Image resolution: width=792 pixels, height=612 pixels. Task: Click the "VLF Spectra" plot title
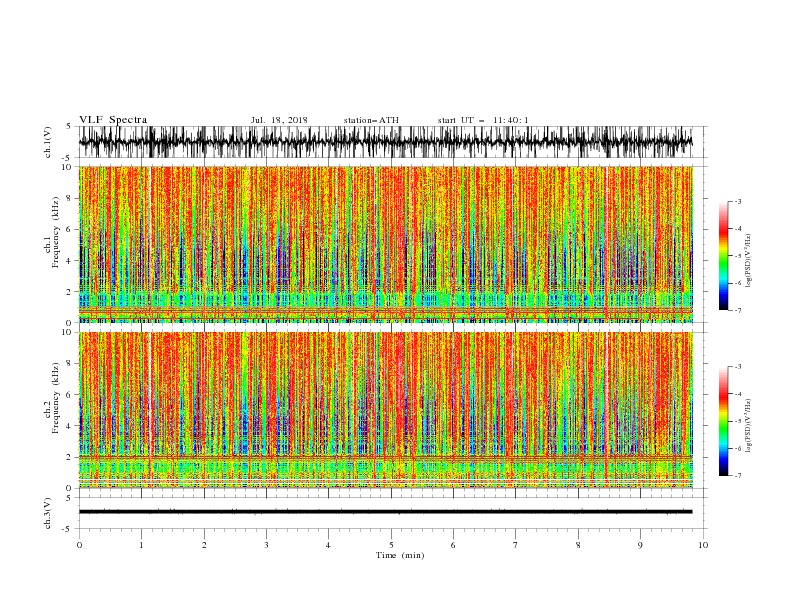pos(113,120)
